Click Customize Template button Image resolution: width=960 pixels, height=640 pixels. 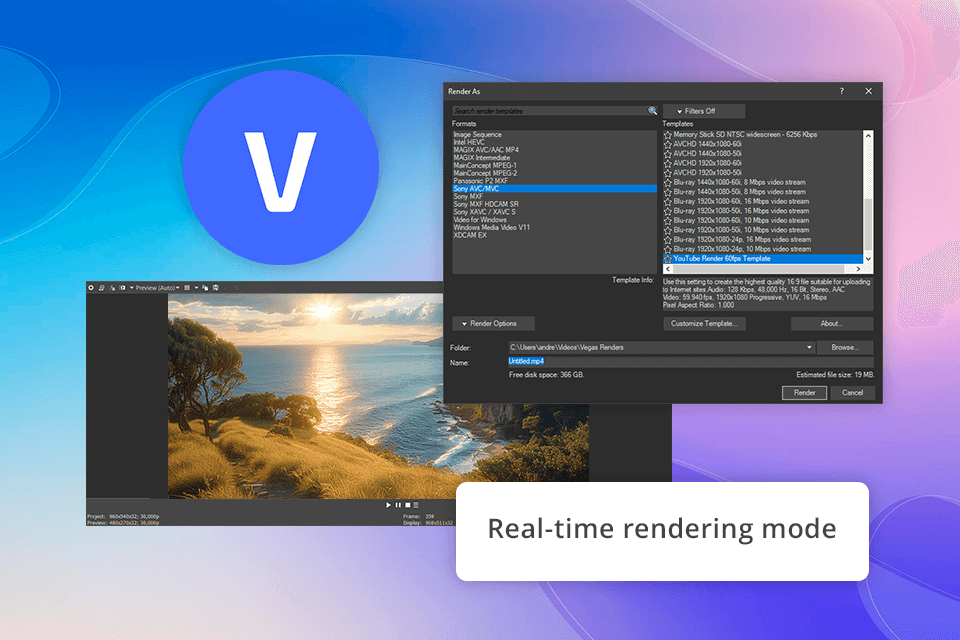pos(704,323)
